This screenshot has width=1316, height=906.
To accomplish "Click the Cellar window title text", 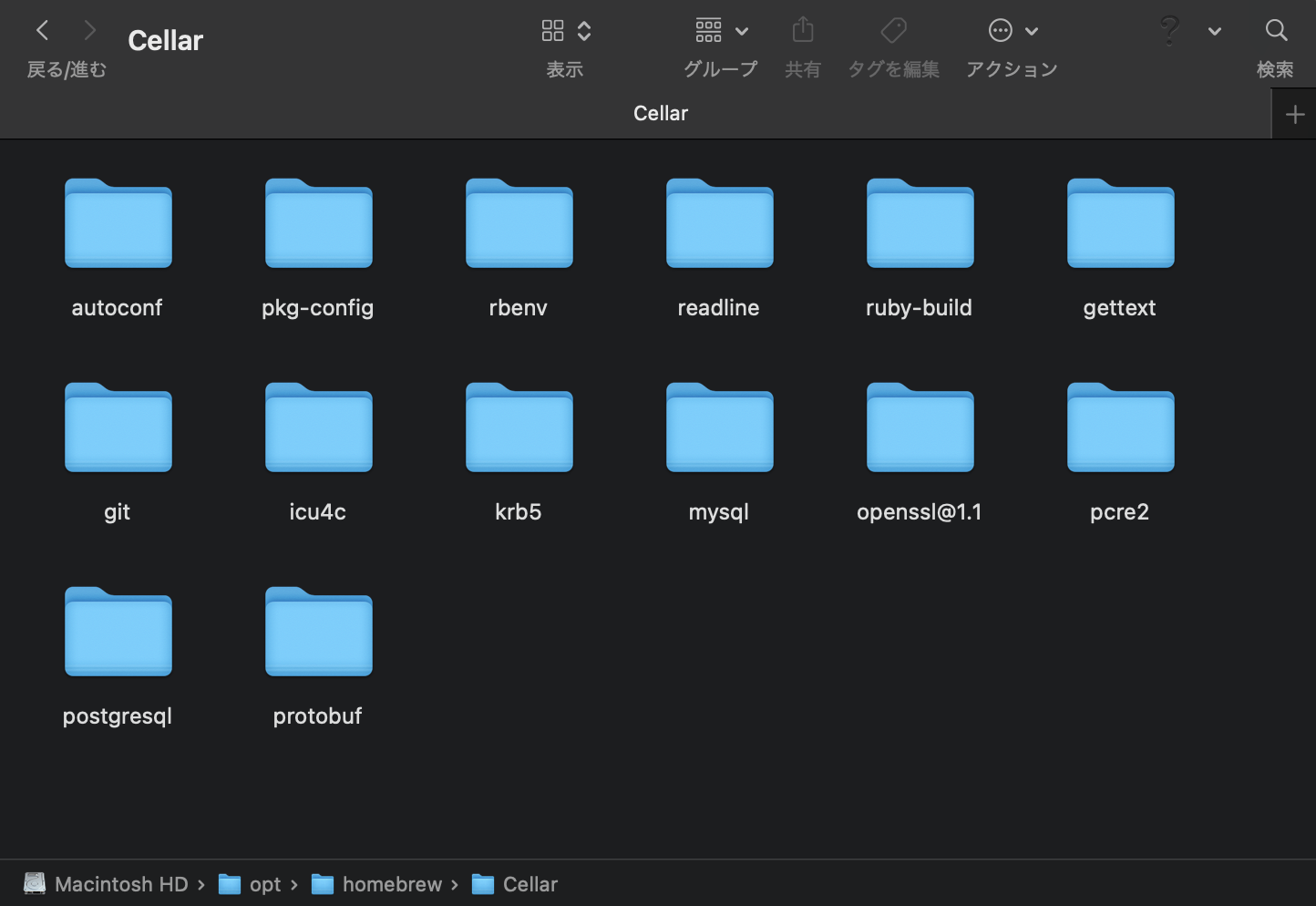I will [x=165, y=41].
